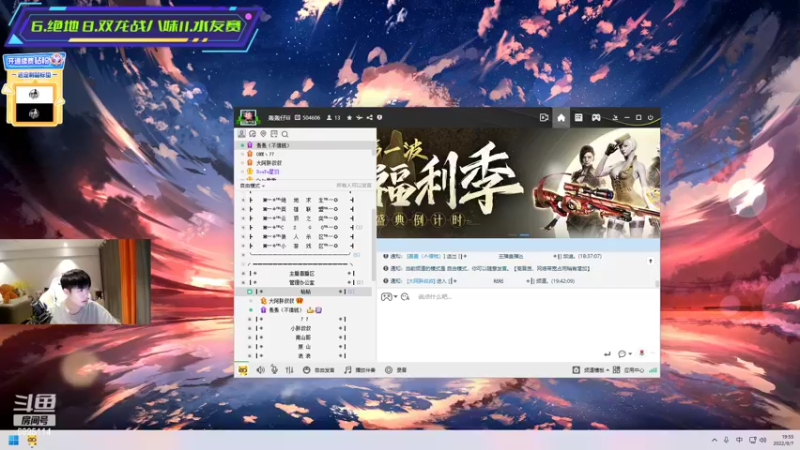The width and height of the screenshot is (800, 450).
Task: Mute the speaker output
Action: (261, 370)
